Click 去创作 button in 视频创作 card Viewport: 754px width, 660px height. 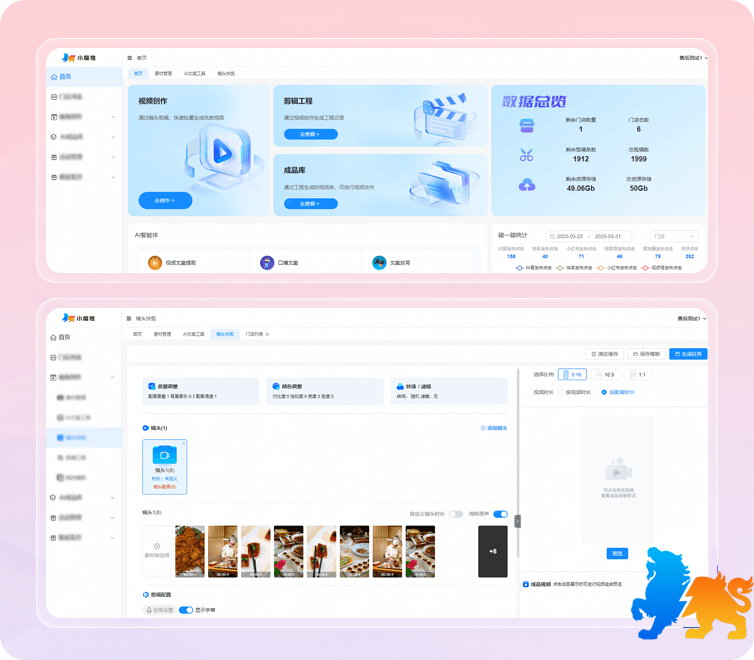[165, 201]
